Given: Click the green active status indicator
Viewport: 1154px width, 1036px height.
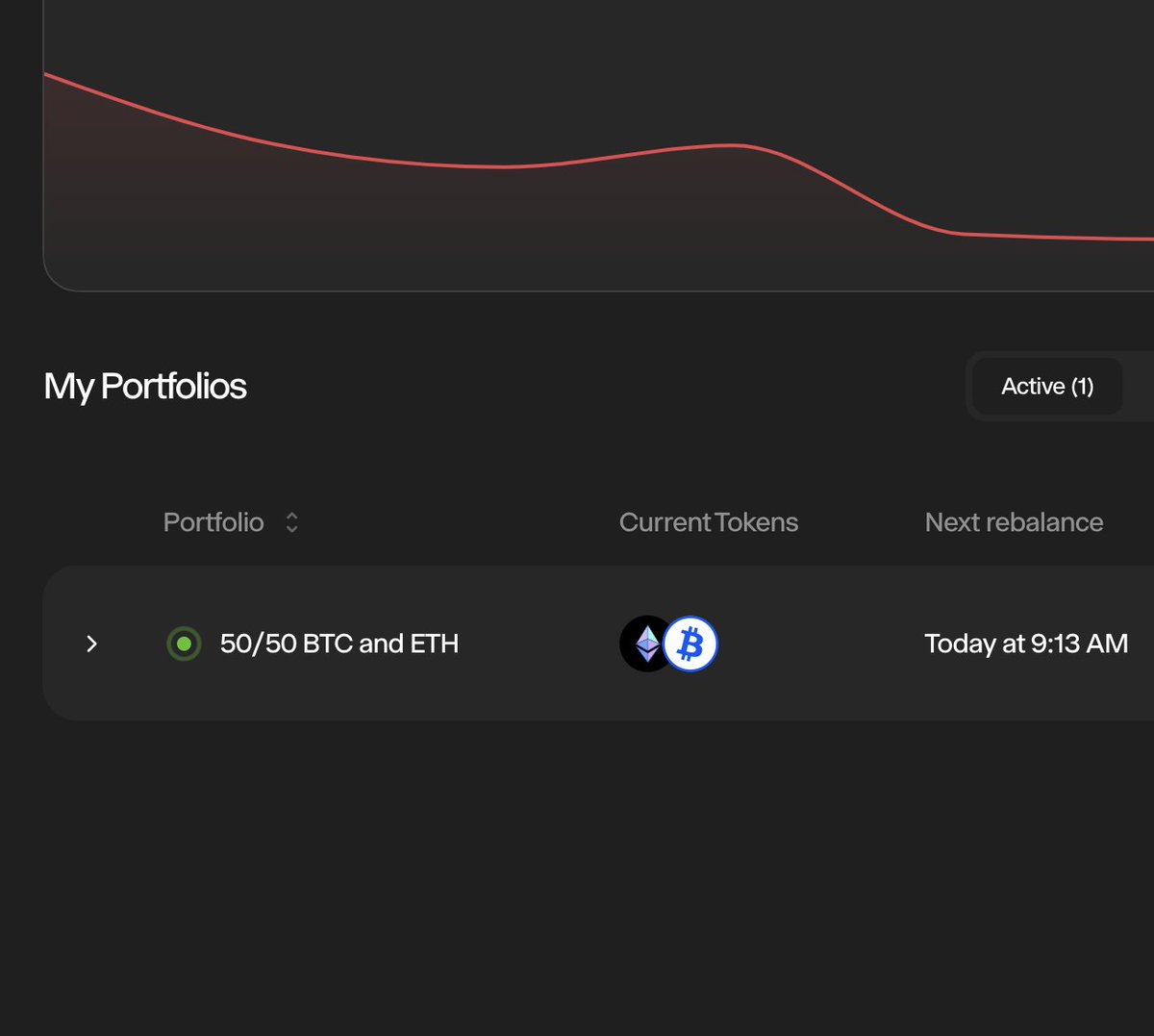Looking at the screenshot, I should point(184,644).
